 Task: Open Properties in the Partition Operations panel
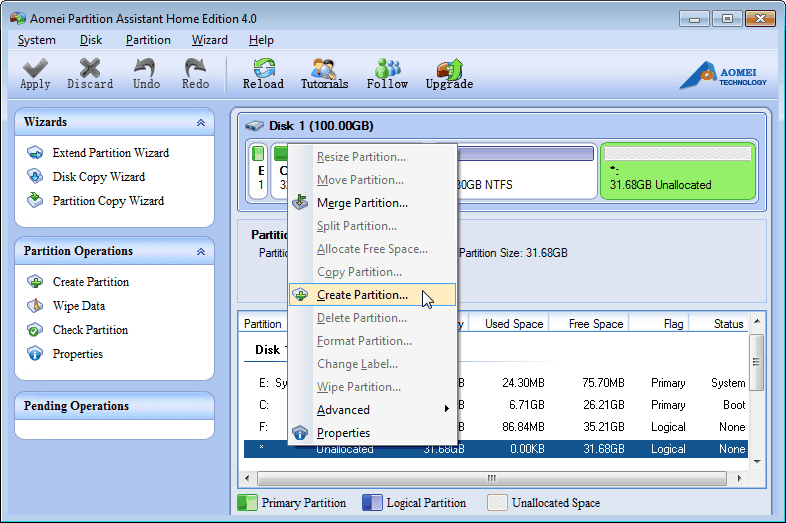[78, 354]
